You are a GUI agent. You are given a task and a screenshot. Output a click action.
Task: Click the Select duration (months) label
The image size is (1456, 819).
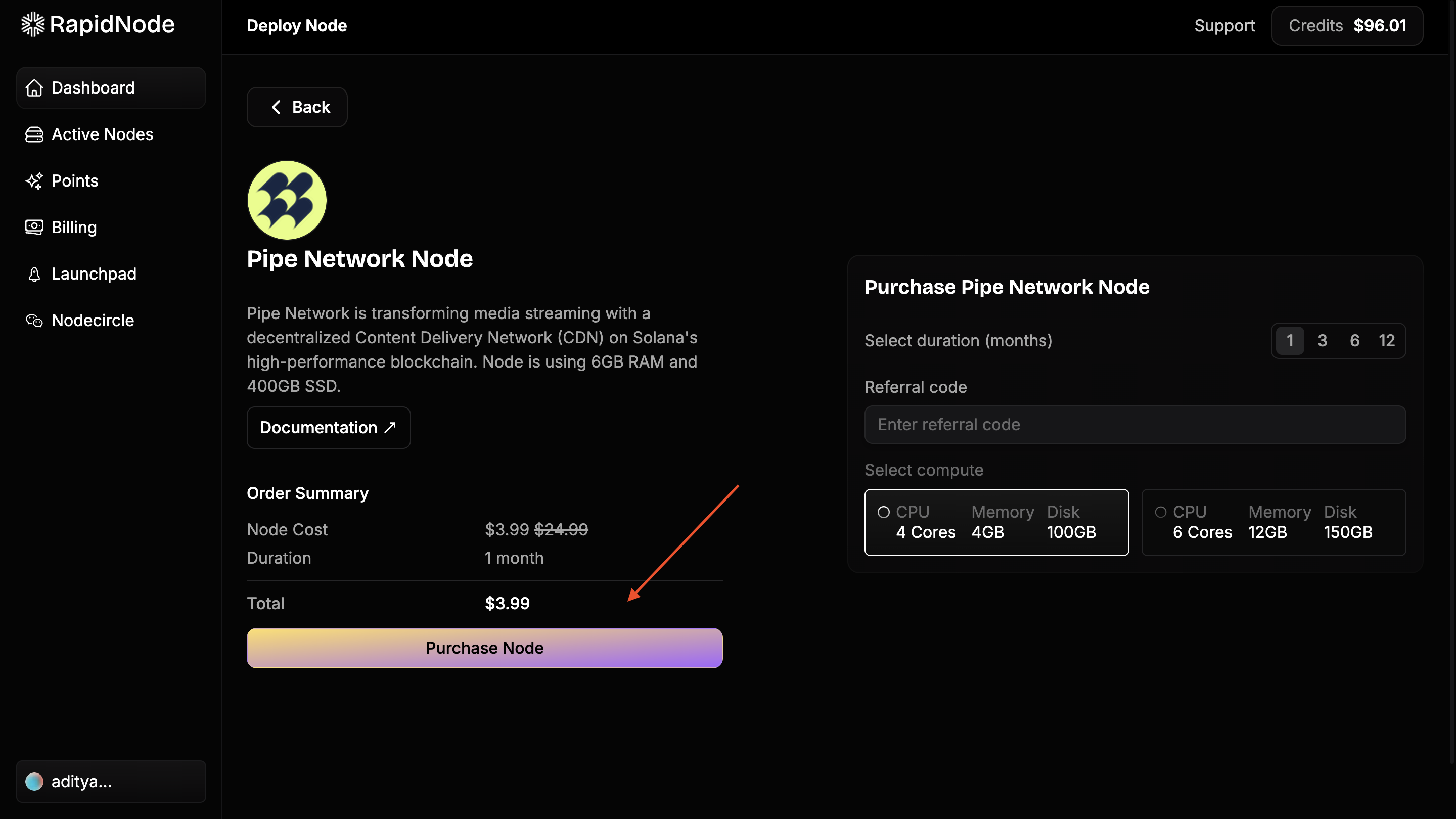[x=958, y=341]
